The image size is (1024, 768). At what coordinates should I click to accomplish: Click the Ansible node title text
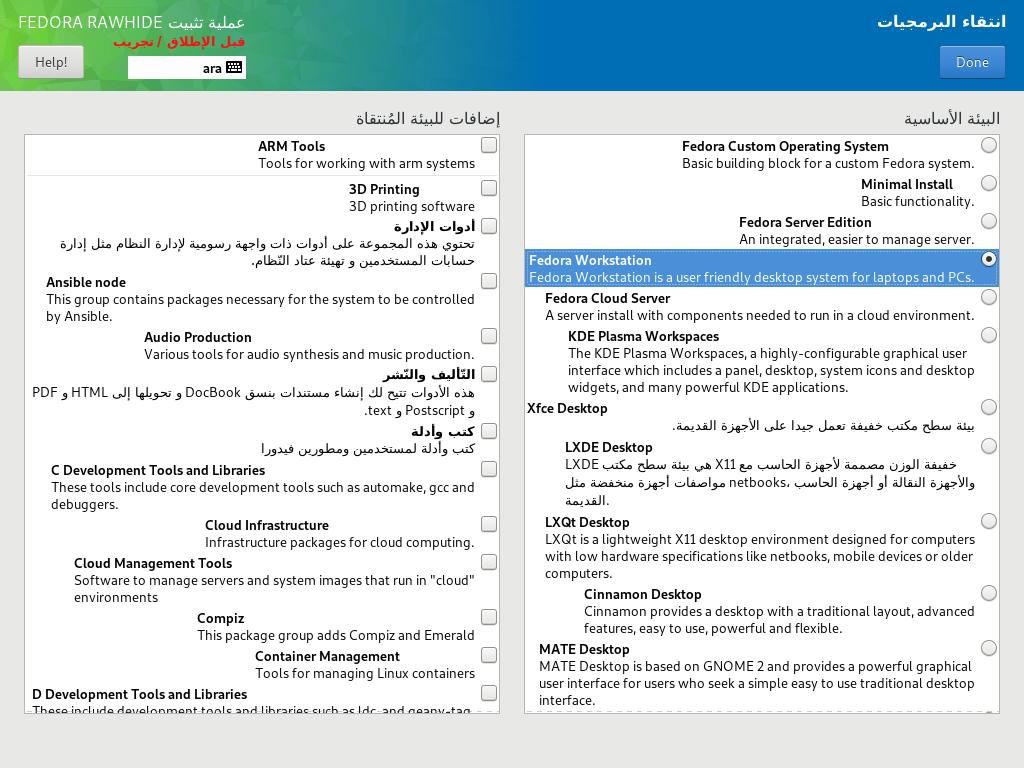(x=86, y=282)
